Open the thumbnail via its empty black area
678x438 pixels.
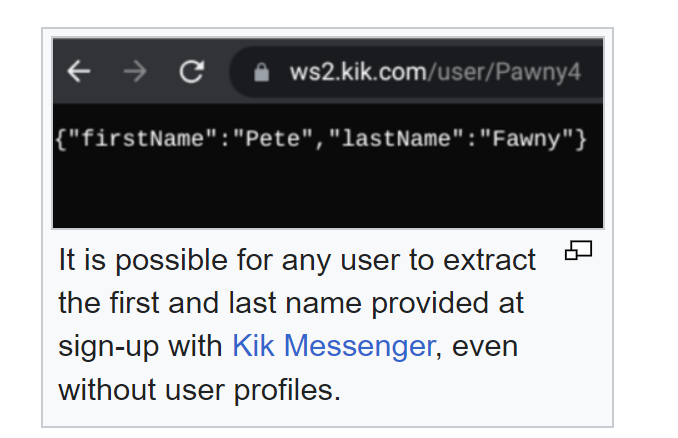pos(328,190)
